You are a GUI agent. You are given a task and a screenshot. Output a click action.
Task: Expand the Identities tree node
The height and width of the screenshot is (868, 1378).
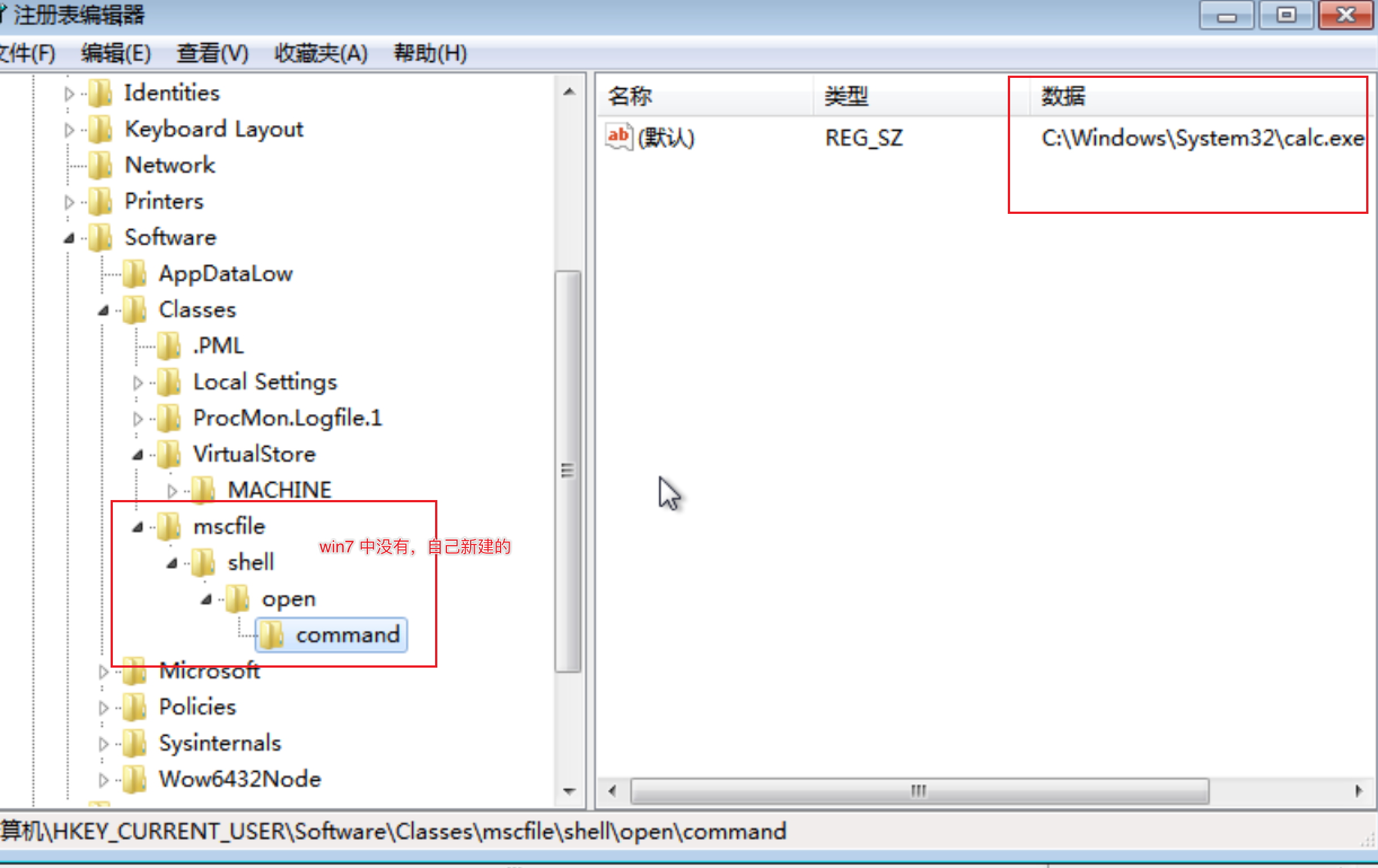coord(69,93)
